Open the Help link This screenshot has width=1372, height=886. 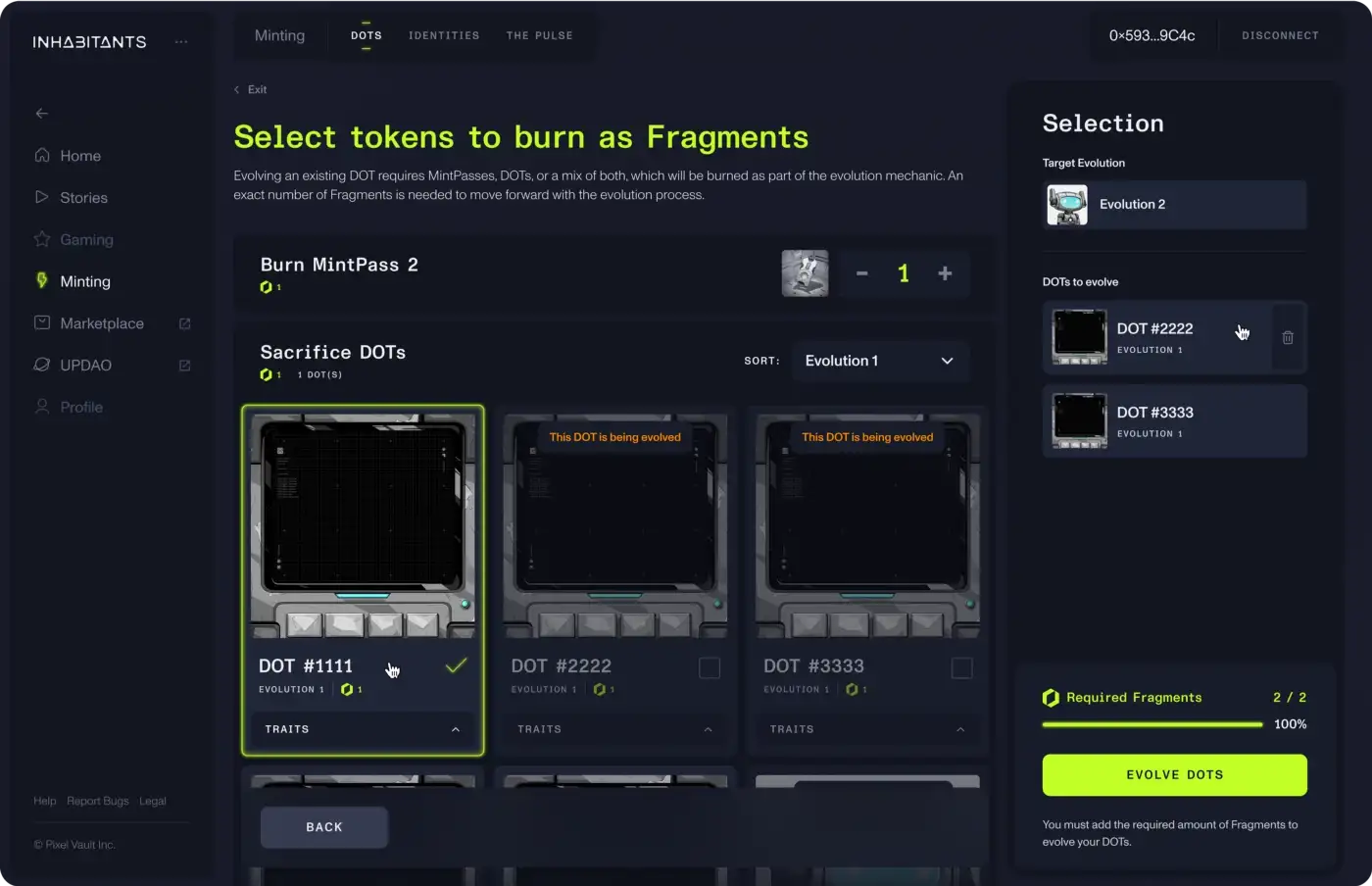(45, 801)
